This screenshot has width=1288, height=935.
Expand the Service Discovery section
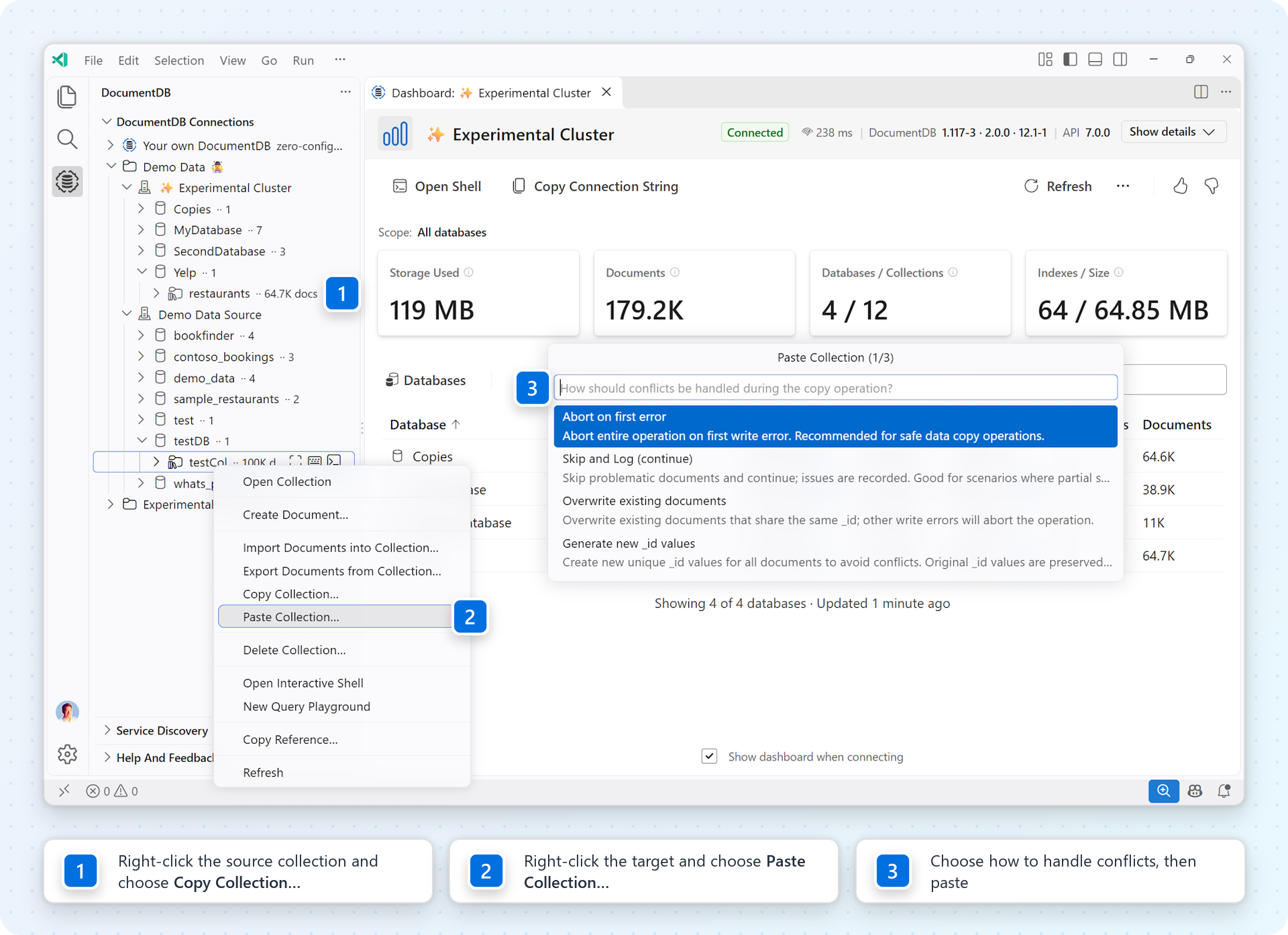point(107,730)
